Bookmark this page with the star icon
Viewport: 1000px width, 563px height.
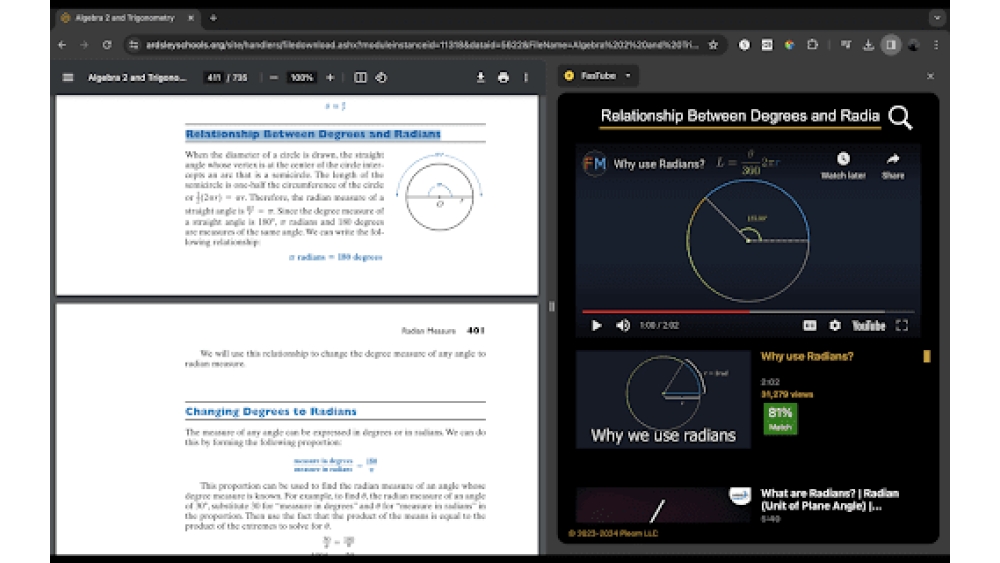click(x=713, y=45)
